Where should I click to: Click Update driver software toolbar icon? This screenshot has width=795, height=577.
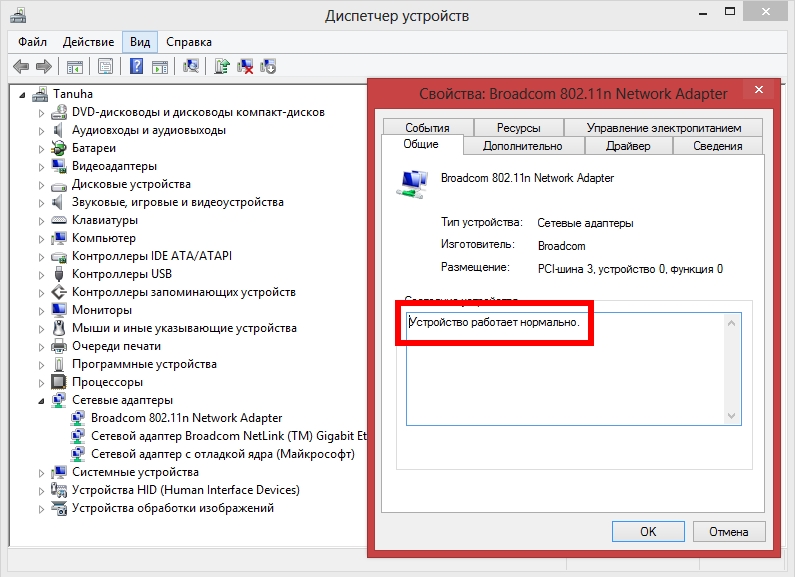coord(221,67)
